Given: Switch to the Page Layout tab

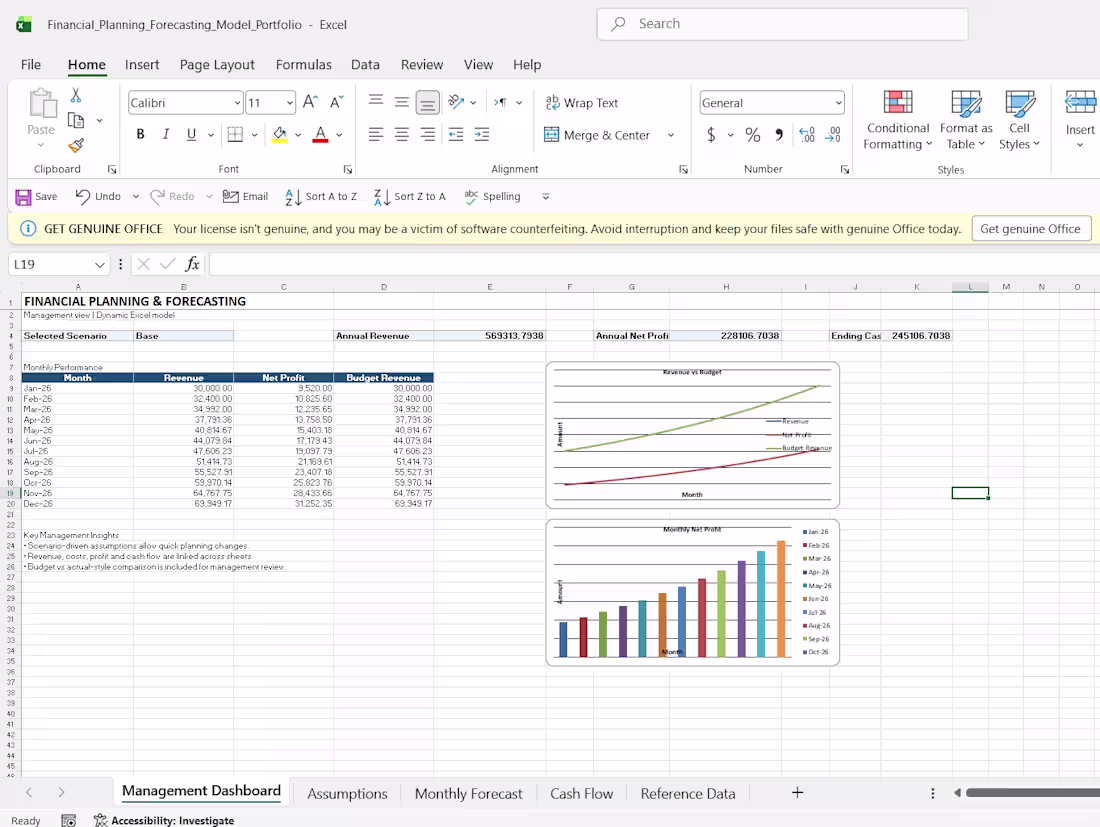Looking at the screenshot, I should tap(217, 65).
